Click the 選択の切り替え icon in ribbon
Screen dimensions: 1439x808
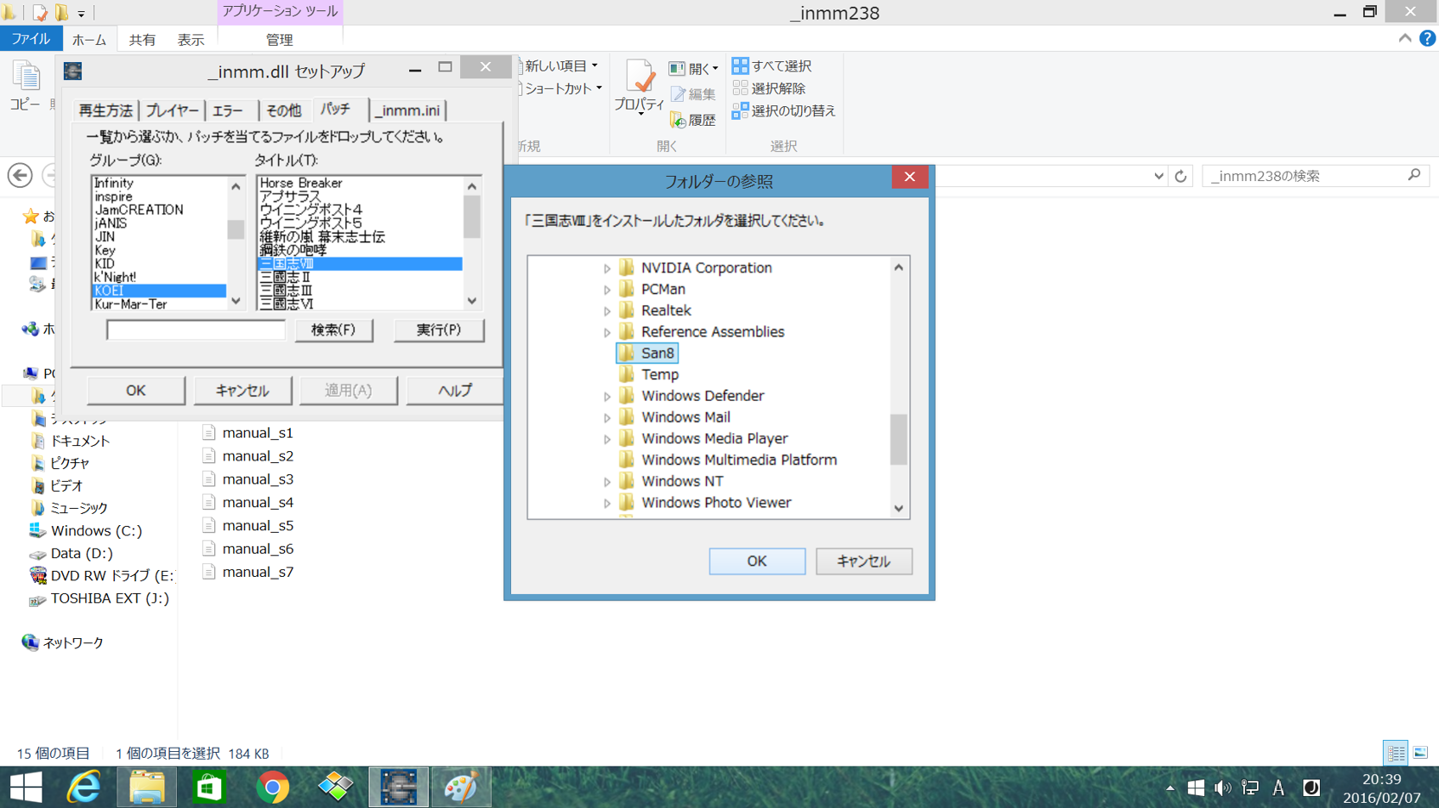tap(740, 111)
